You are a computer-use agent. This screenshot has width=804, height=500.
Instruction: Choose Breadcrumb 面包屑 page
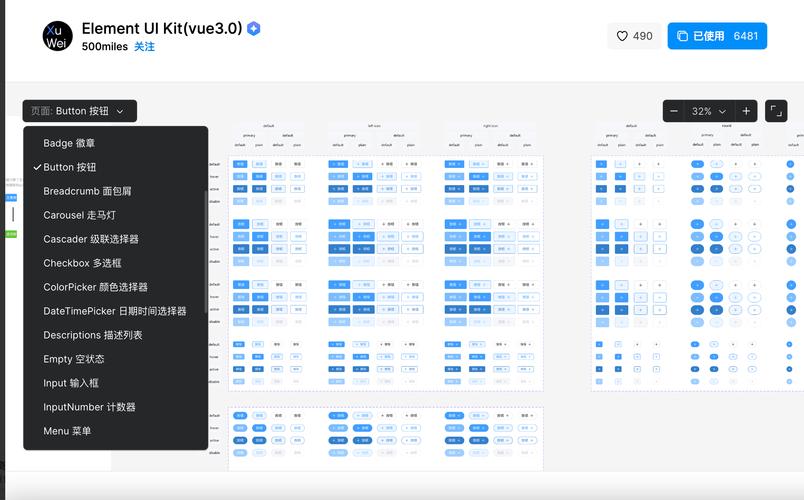coord(87,191)
